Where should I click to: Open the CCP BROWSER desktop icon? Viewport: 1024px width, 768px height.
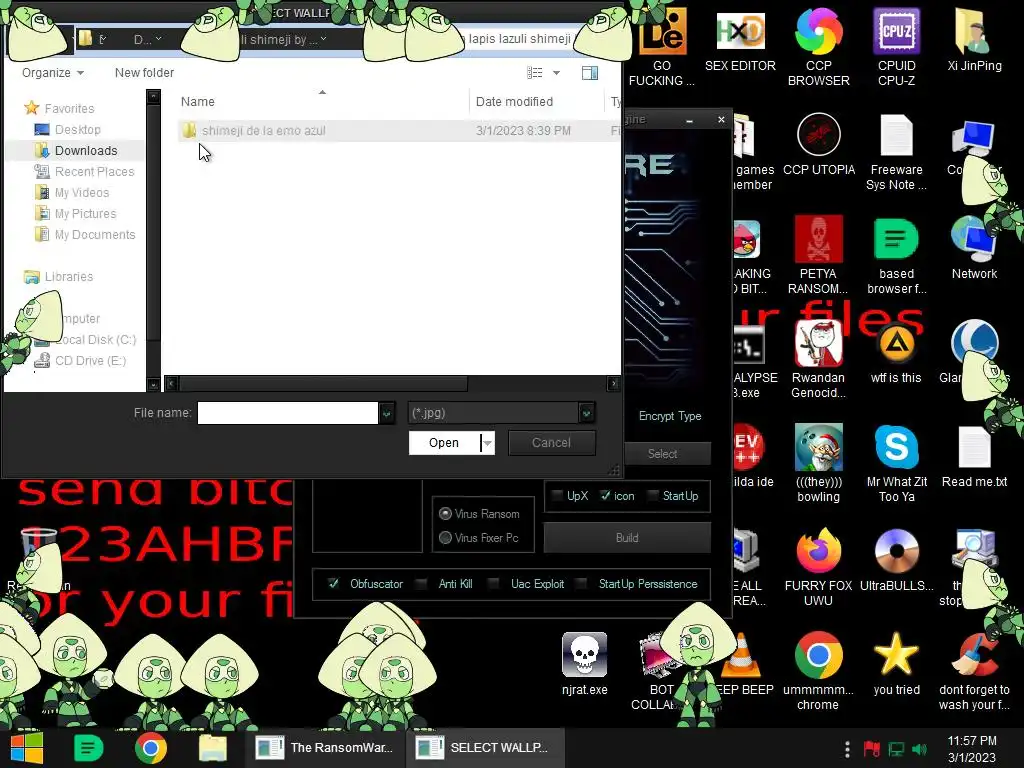point(818,47)
